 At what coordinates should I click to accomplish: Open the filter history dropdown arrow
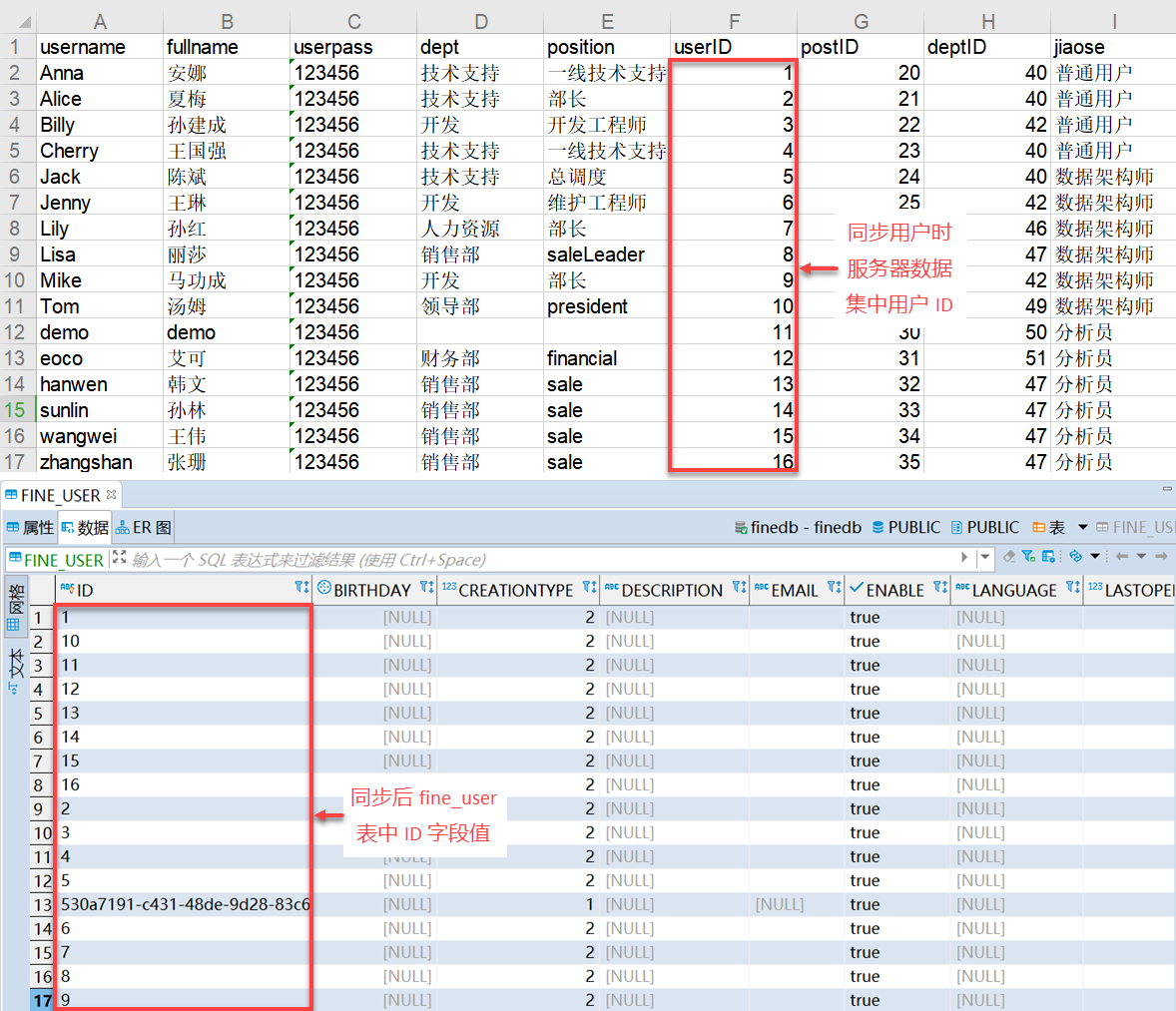click(984, 557)
